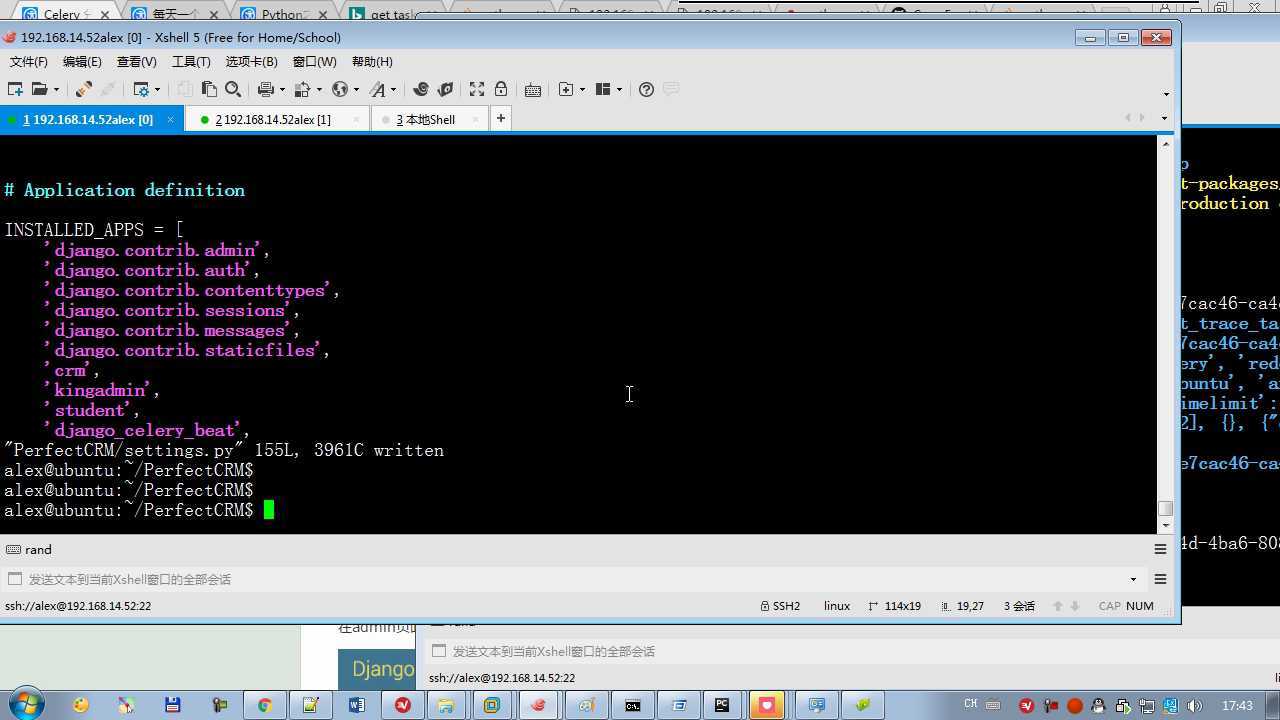The width and height of the screenshot is (1280, 720).
Task: Click the New session toolbar icon
Action: (x=15, y=89)
